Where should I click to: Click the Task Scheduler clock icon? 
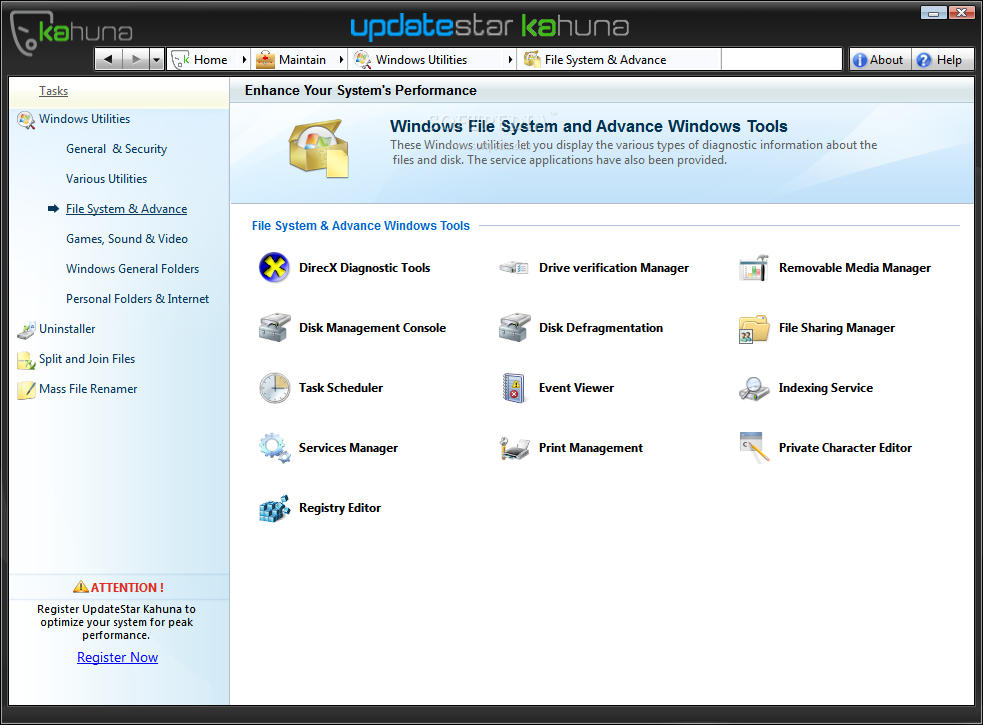(275, 388)
